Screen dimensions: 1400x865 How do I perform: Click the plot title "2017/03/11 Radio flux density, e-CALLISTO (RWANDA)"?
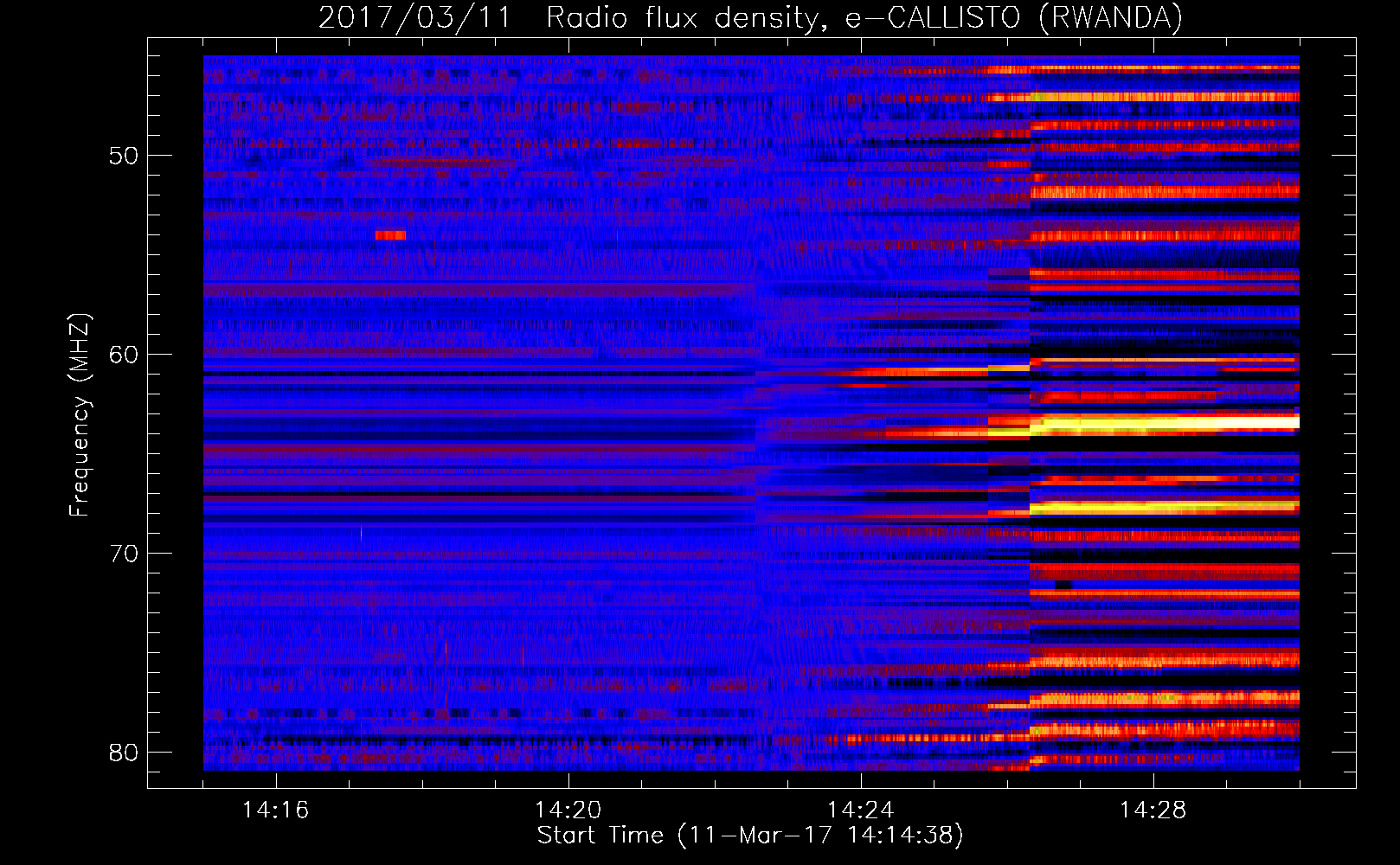(x=750, y=17)
